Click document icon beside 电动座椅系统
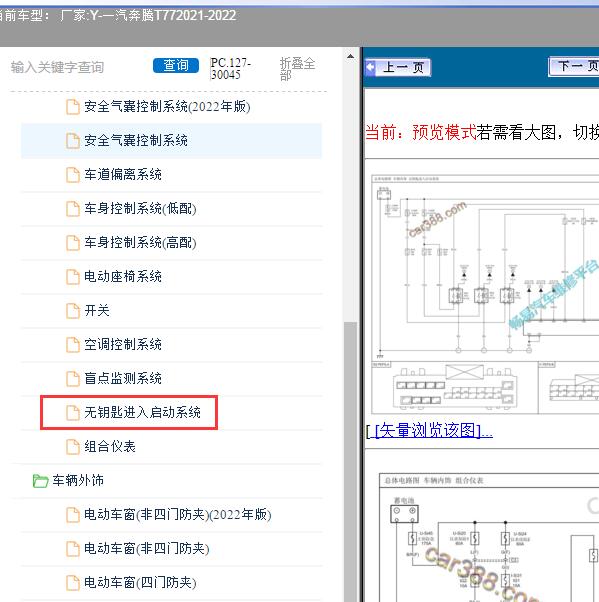 [72, 277]
